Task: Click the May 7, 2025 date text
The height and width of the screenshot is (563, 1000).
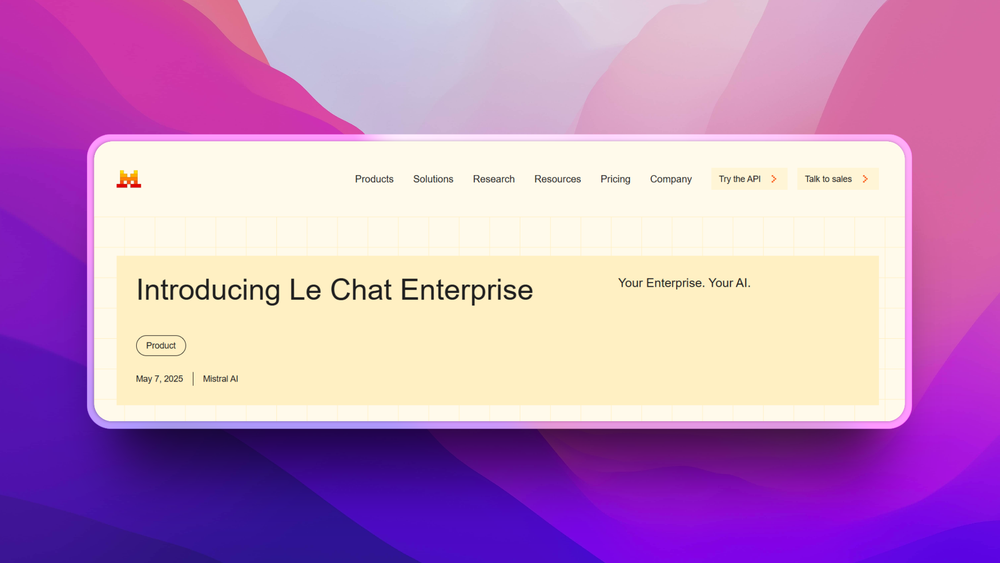Action: (159, 379)
